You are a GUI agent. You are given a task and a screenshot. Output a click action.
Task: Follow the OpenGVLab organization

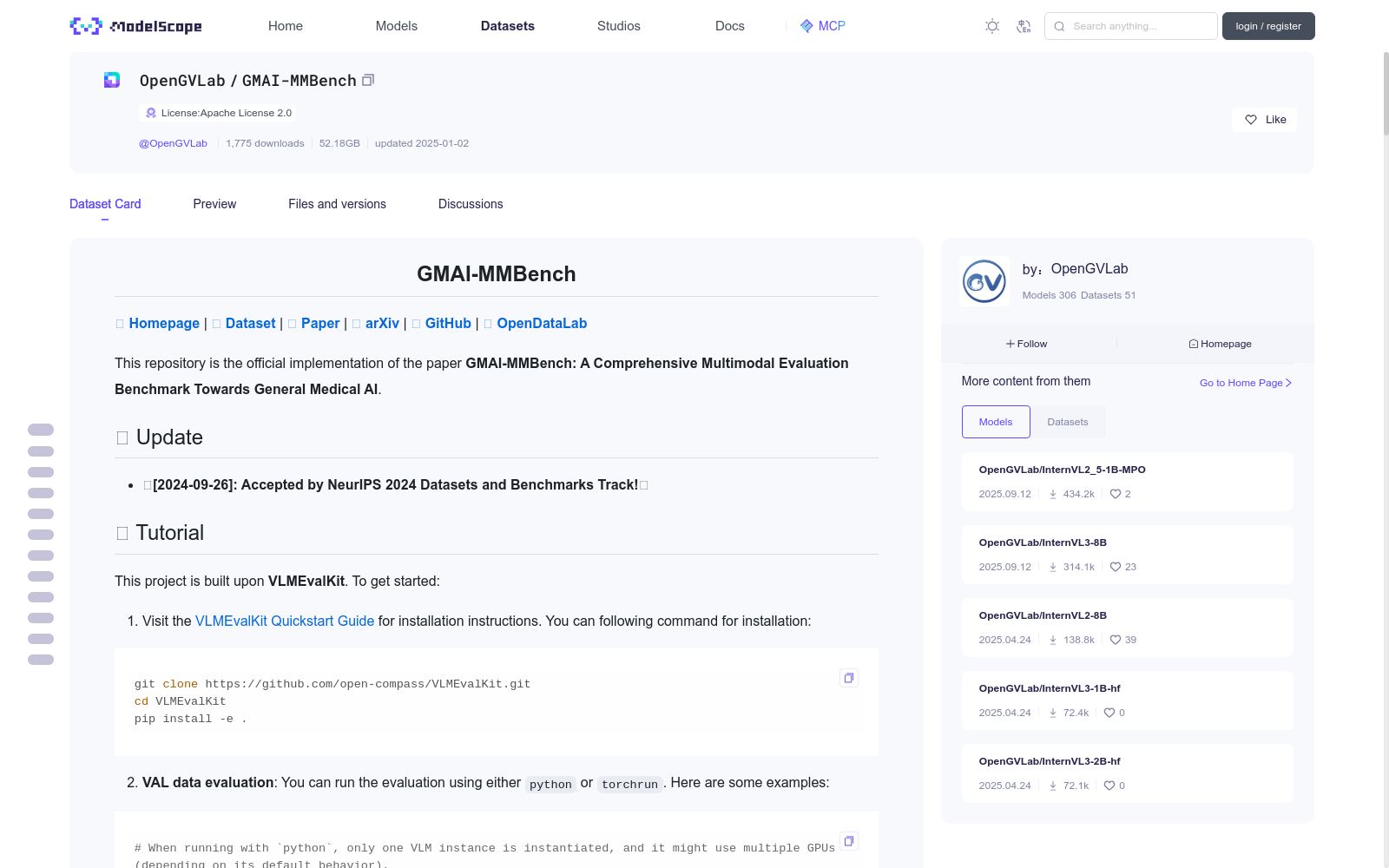(x=1027, y=344)
